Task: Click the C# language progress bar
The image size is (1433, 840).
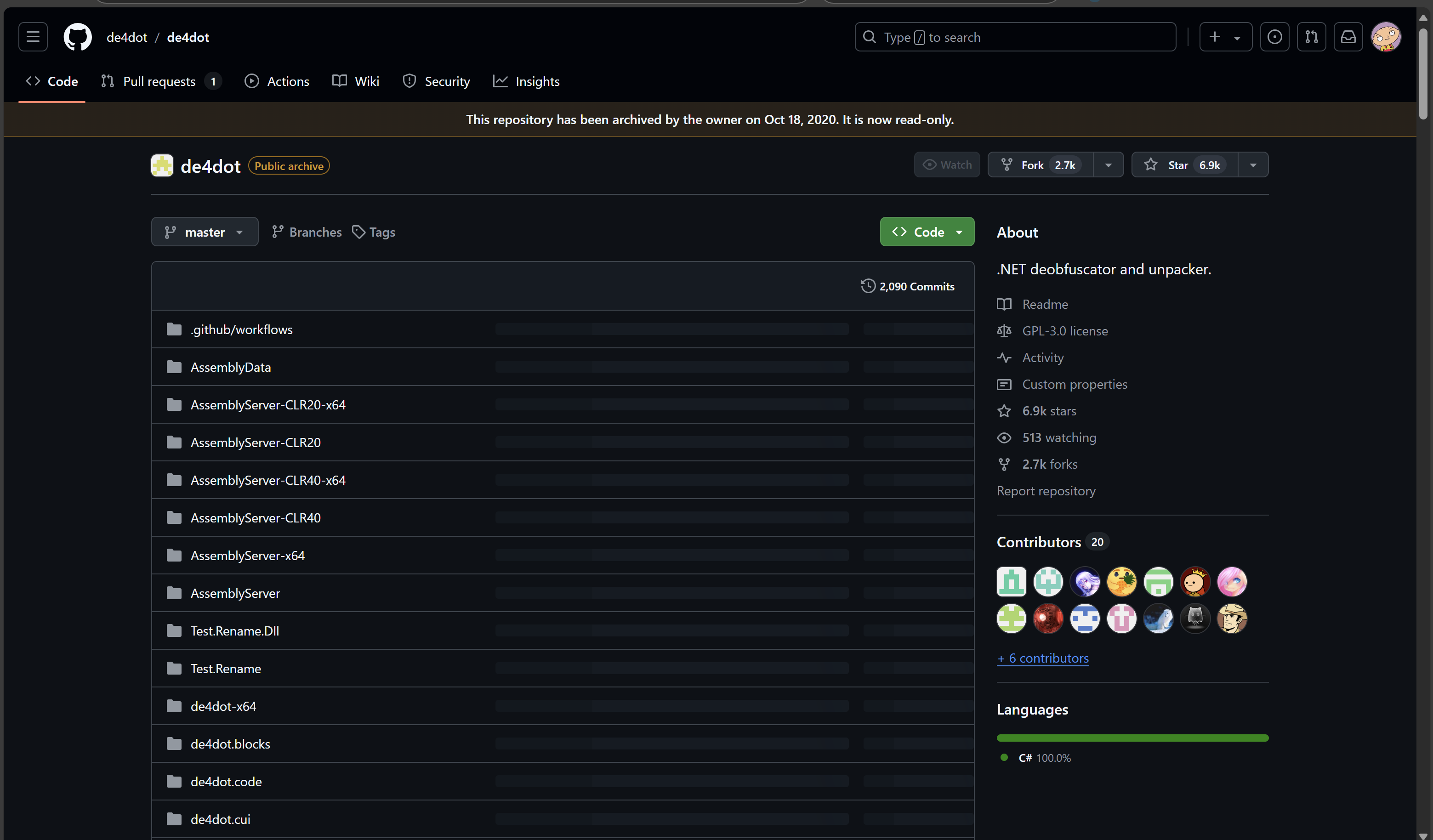Action: (x=1133, y=738)
